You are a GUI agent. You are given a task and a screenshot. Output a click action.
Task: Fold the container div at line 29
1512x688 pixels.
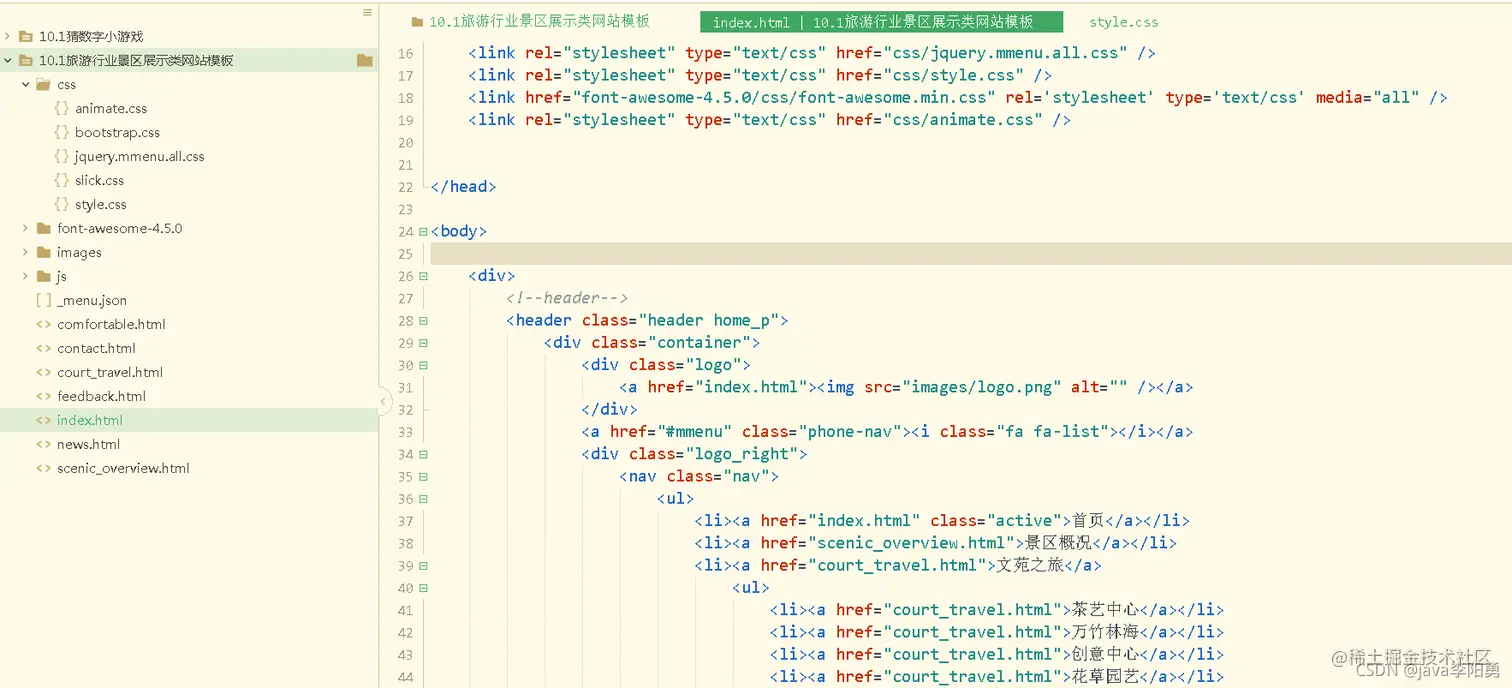coord(423,343)
